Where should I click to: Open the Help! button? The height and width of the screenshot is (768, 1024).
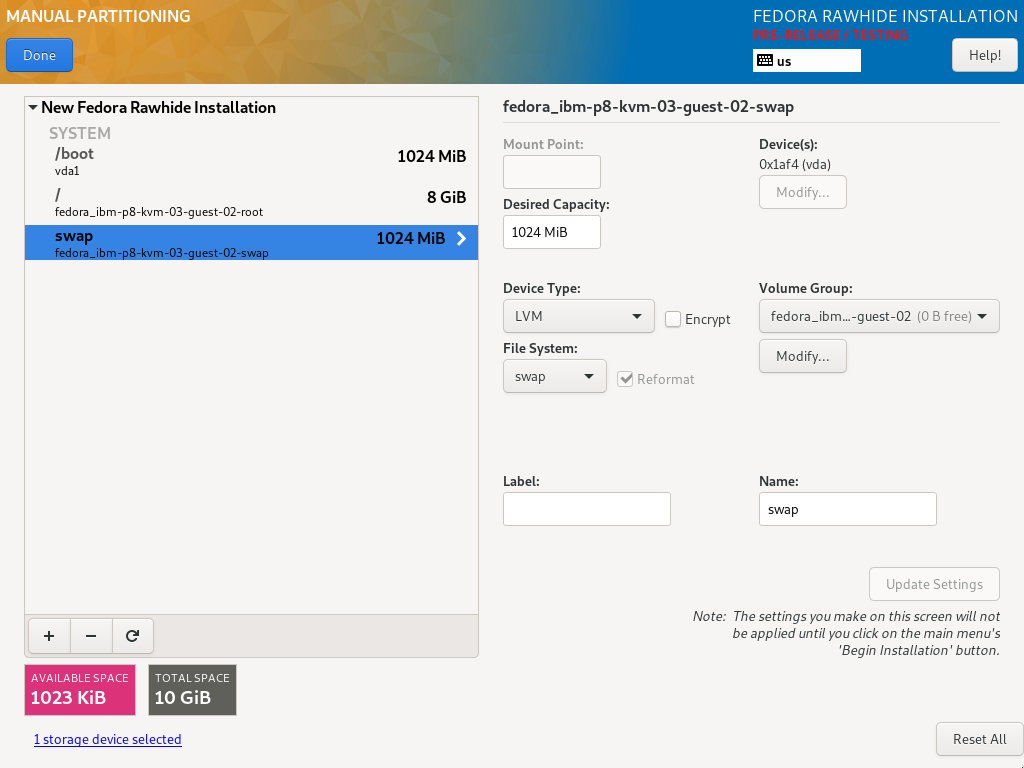pyautogui.click(x=985, y=55)
